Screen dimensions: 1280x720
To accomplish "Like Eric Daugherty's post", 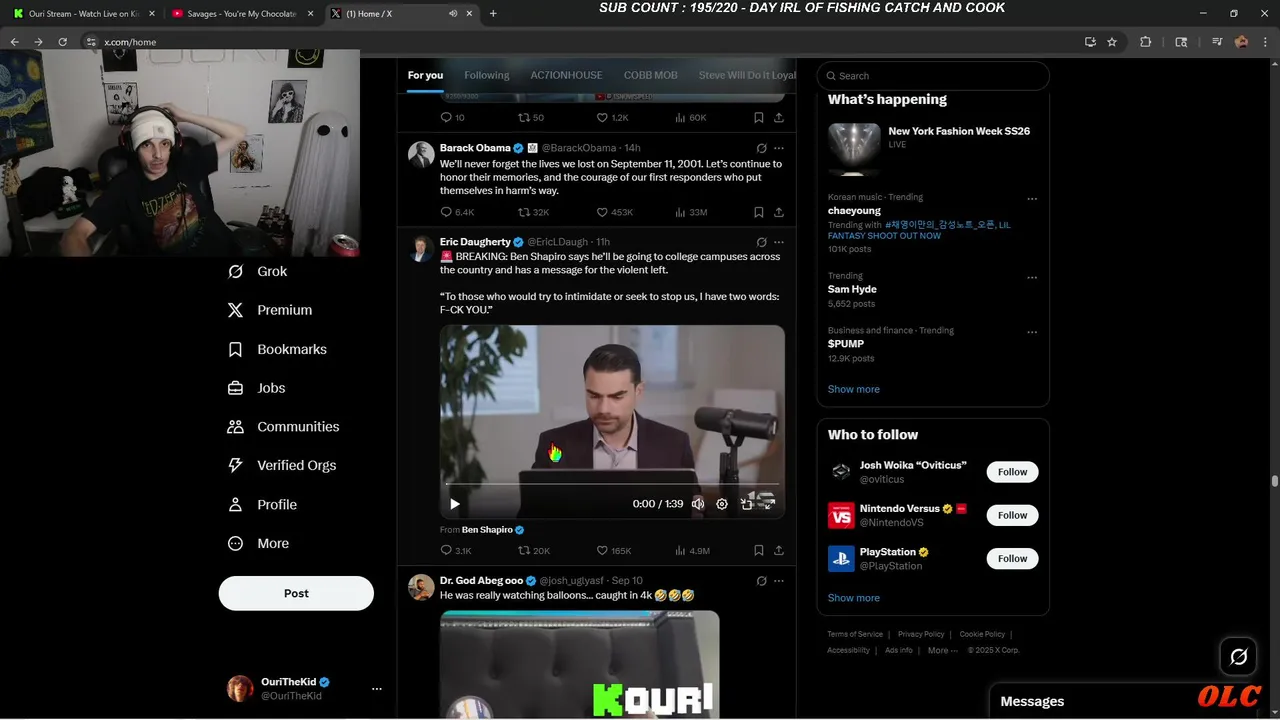I will click(x=614, y=550).
